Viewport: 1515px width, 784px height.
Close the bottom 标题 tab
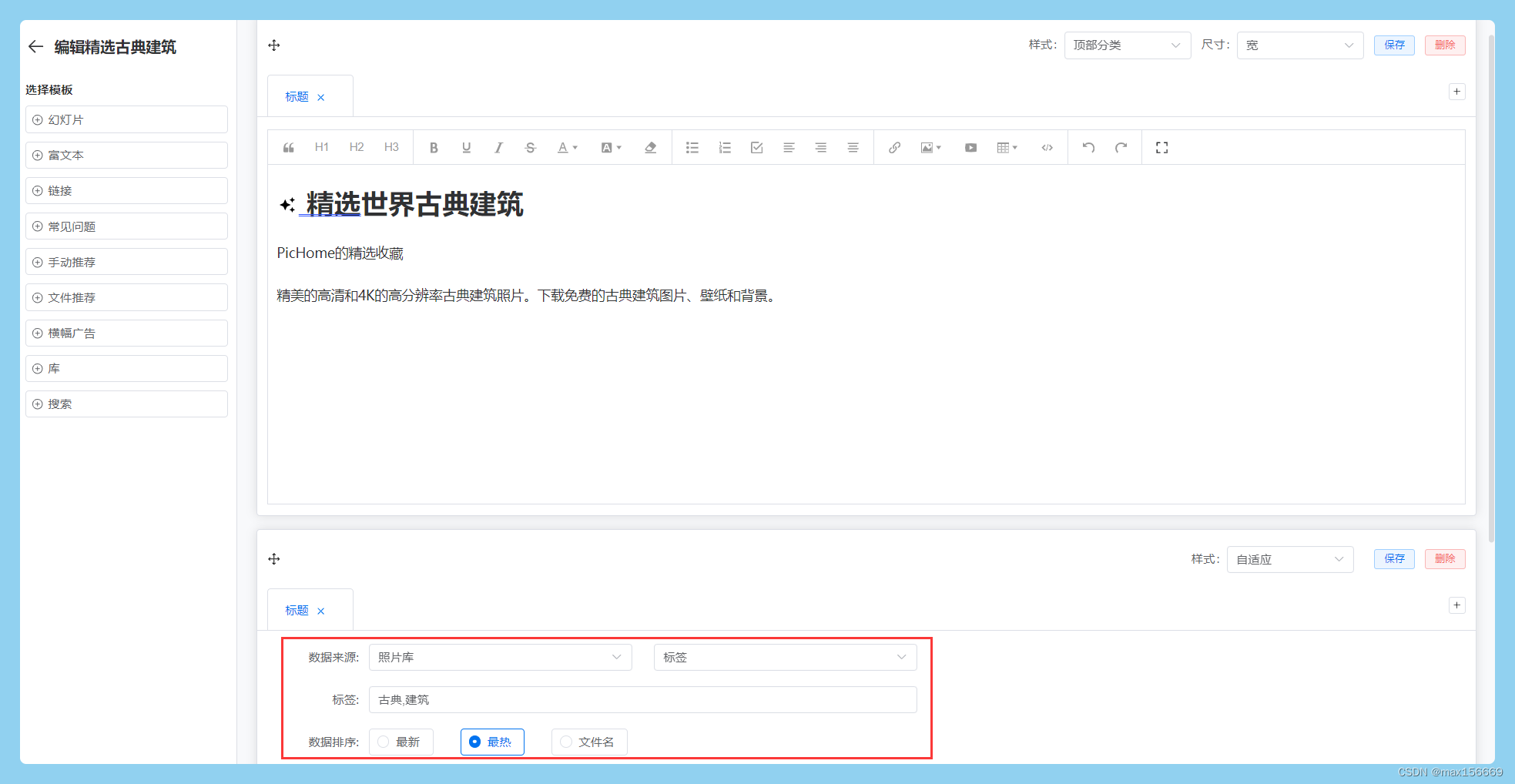[x=321, y=611]
